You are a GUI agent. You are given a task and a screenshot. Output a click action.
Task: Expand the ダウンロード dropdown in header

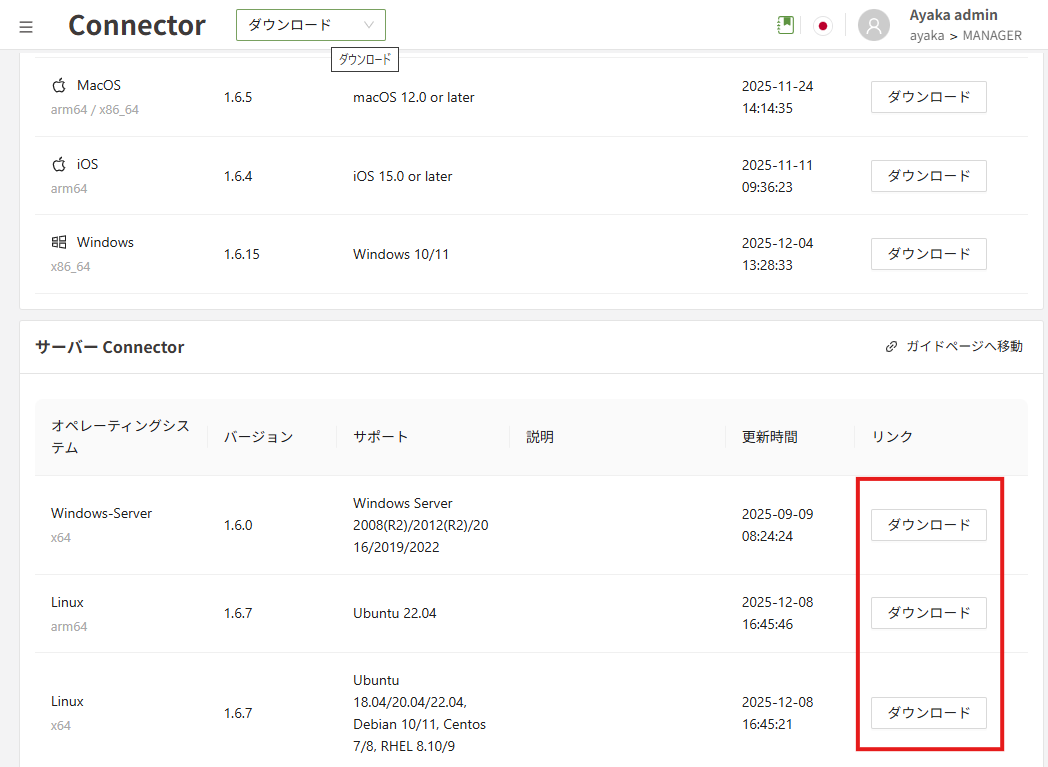coord(310,25)
